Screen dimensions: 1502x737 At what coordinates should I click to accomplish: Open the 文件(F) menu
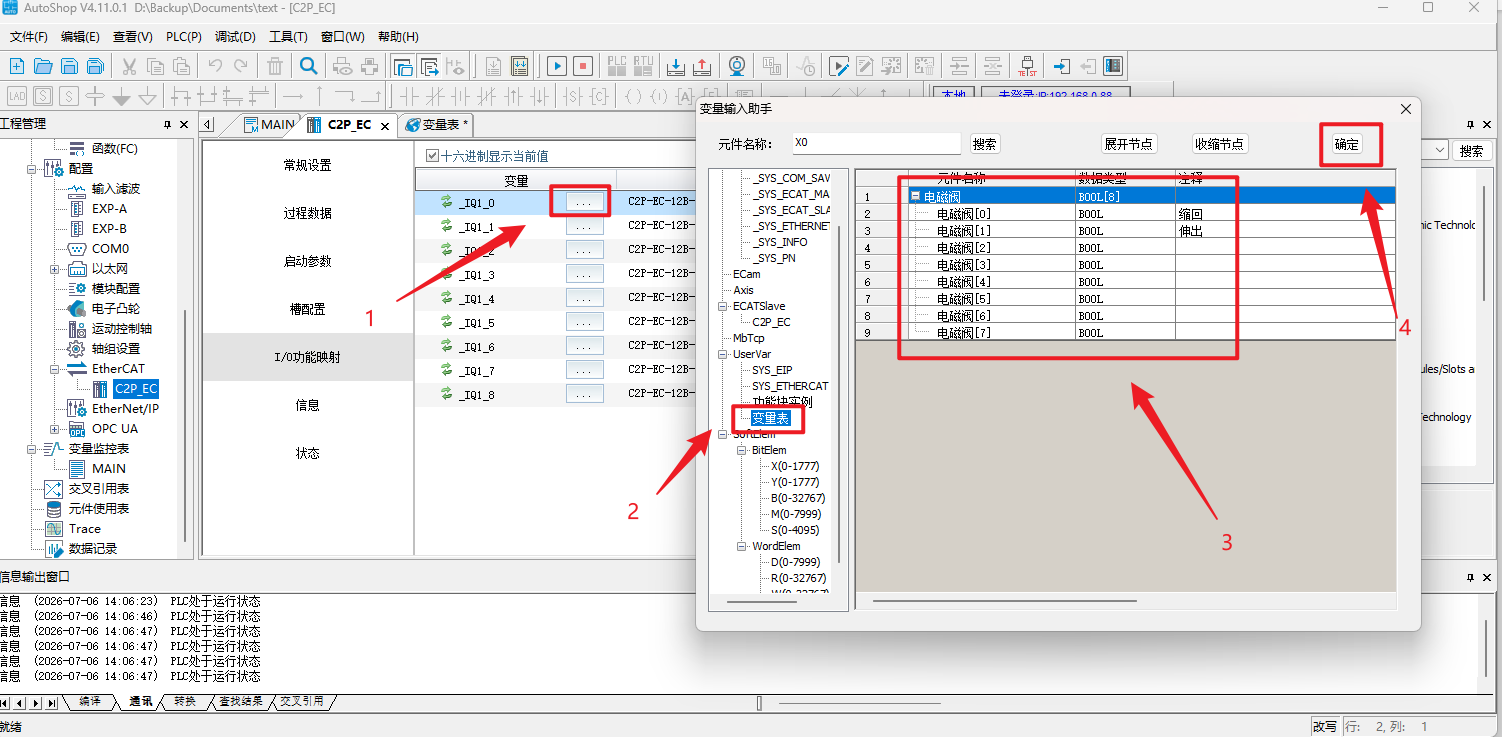pyautogui.click(x=29, y=37)
